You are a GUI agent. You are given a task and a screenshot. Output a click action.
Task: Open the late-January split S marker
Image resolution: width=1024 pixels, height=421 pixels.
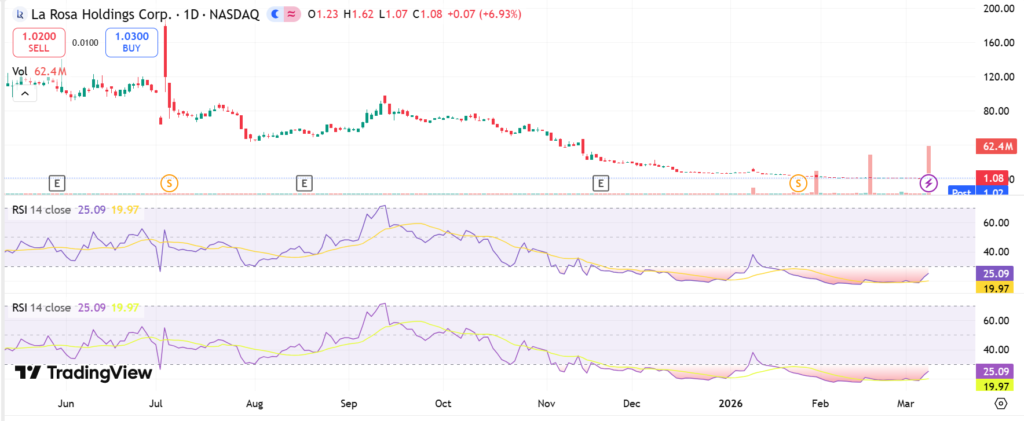click(798, 183)
